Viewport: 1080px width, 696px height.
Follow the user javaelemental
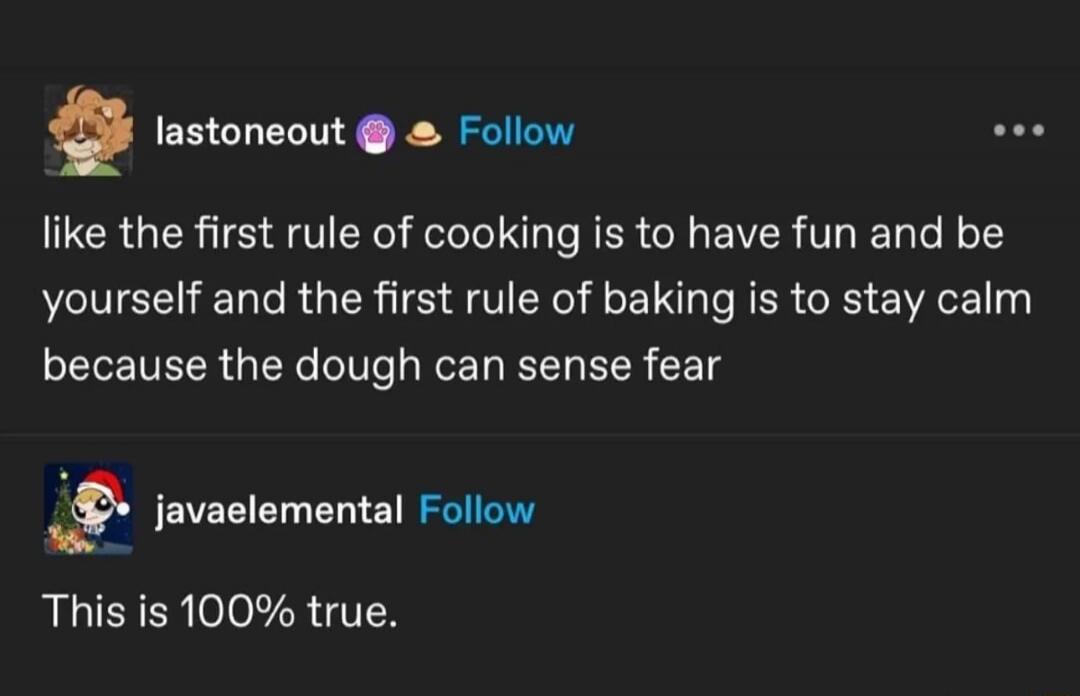tap(477, 508)
